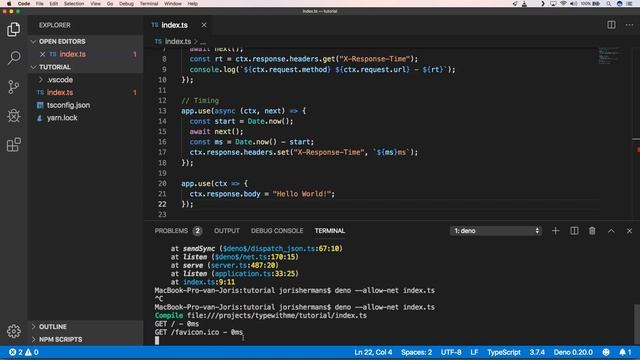Image resolution: width=640 pixels, height=360 pixels.
Task: Open macOS Notification Center icon
Action: [629, 3]
